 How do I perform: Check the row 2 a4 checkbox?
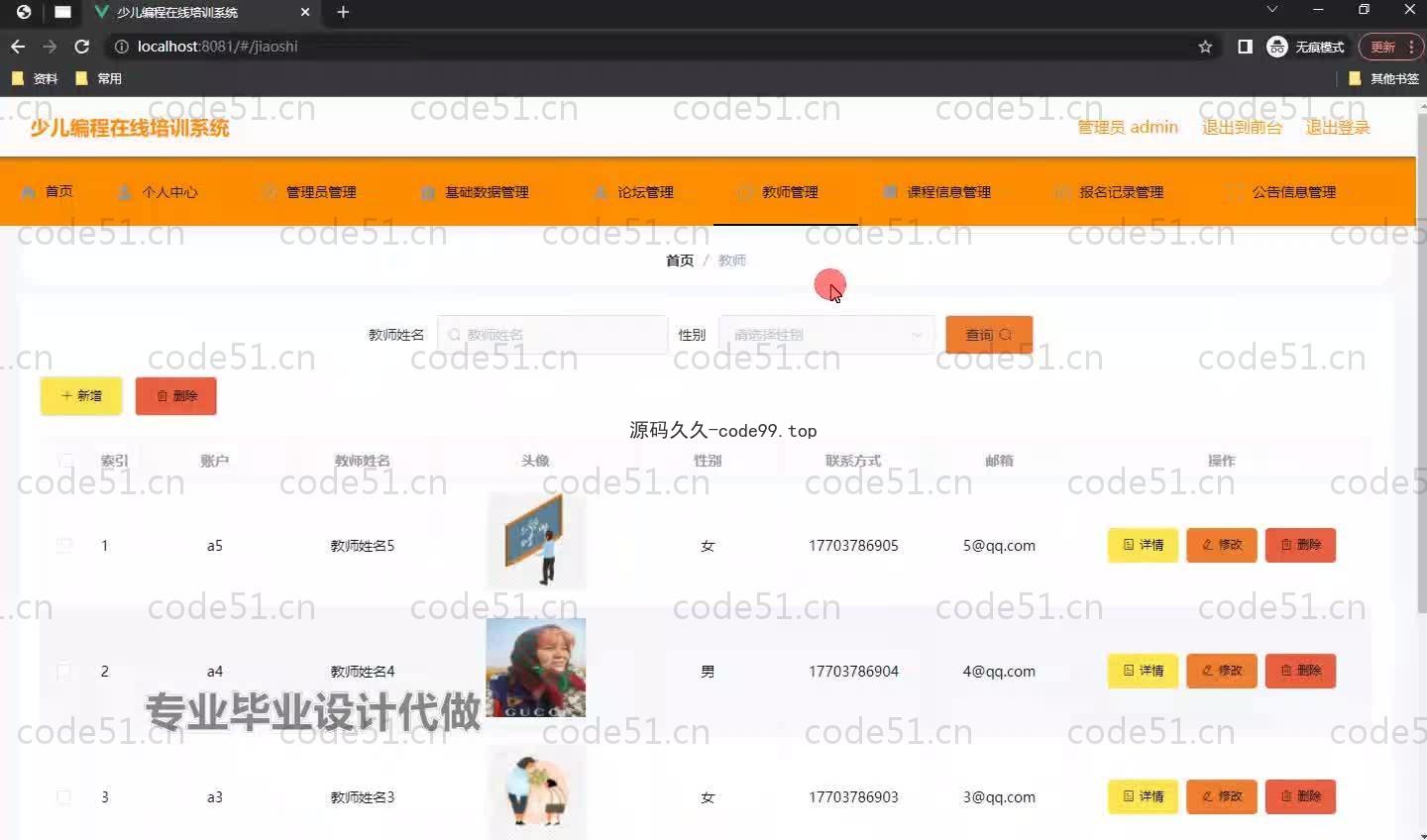(64, 671)
